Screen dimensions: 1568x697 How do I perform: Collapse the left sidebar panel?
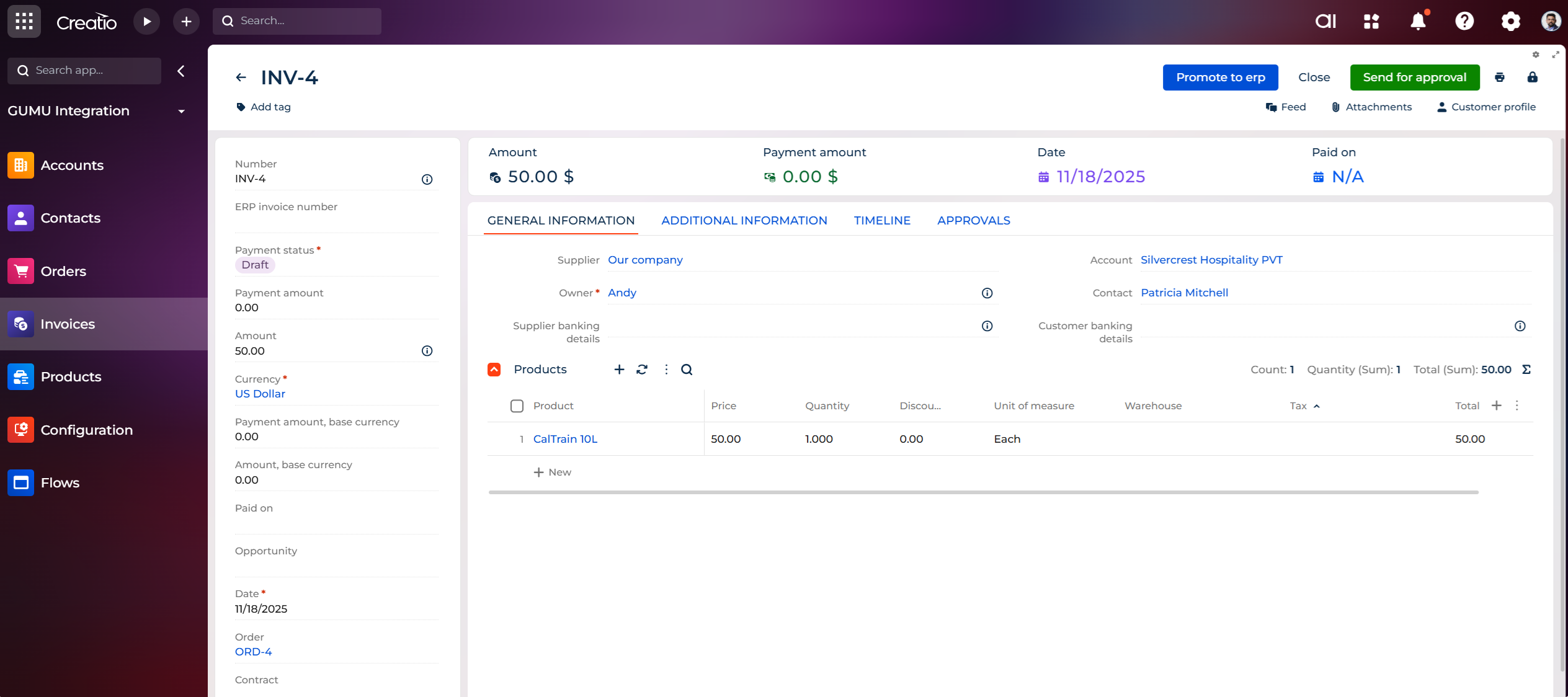click(181, 71)
